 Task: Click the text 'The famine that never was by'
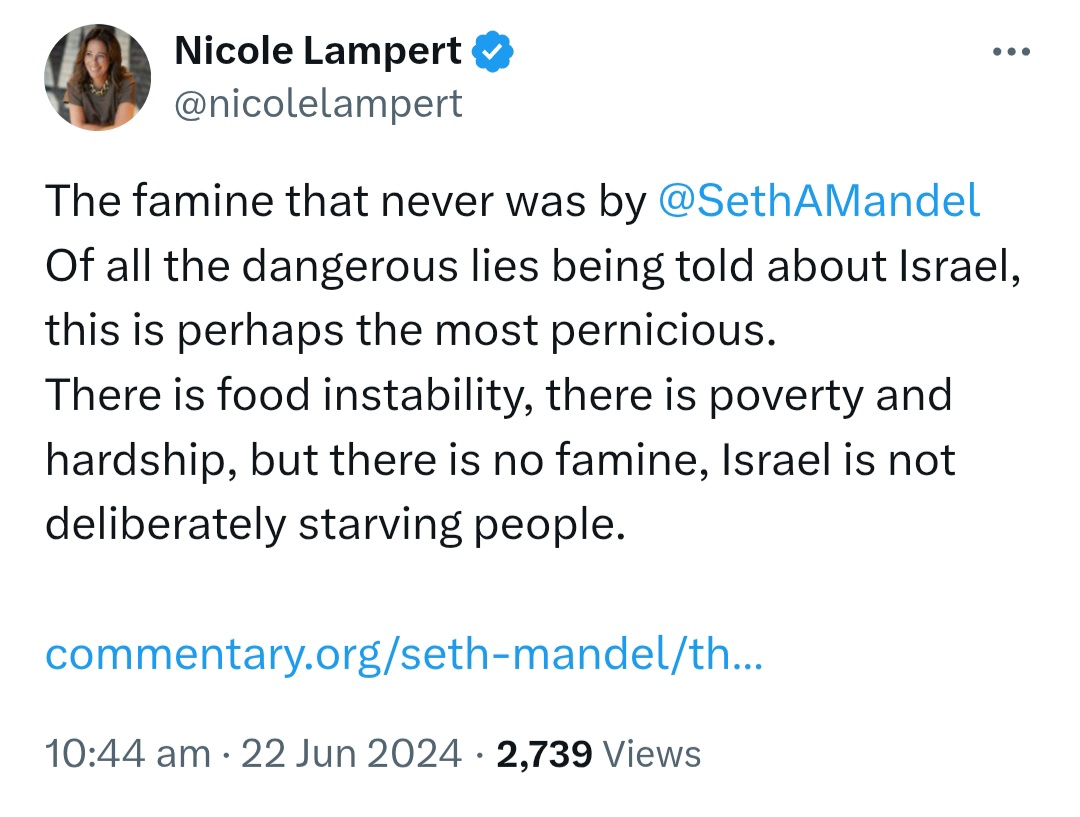click(x=346, y=201)
